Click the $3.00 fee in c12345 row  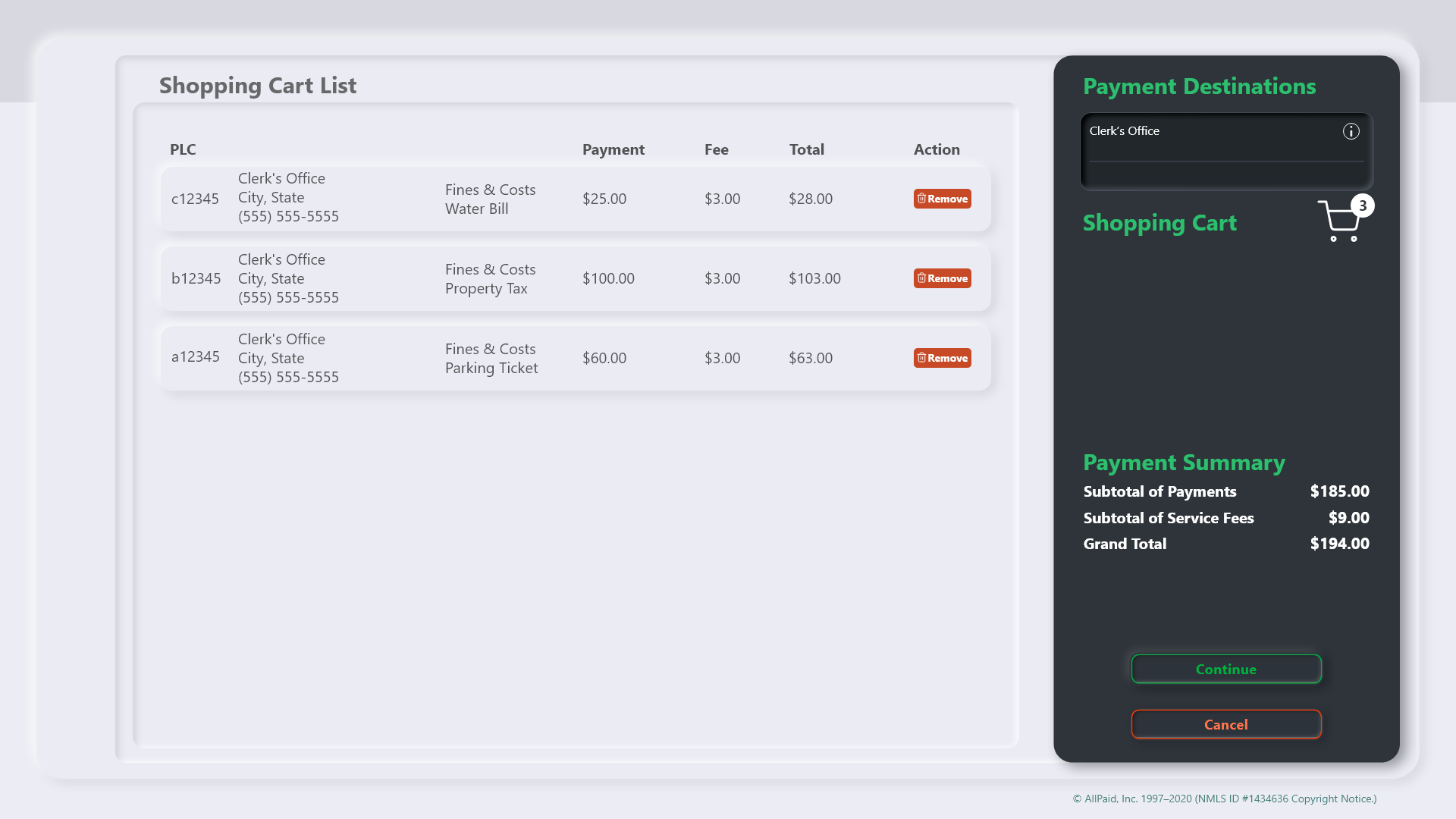(722, 199)
